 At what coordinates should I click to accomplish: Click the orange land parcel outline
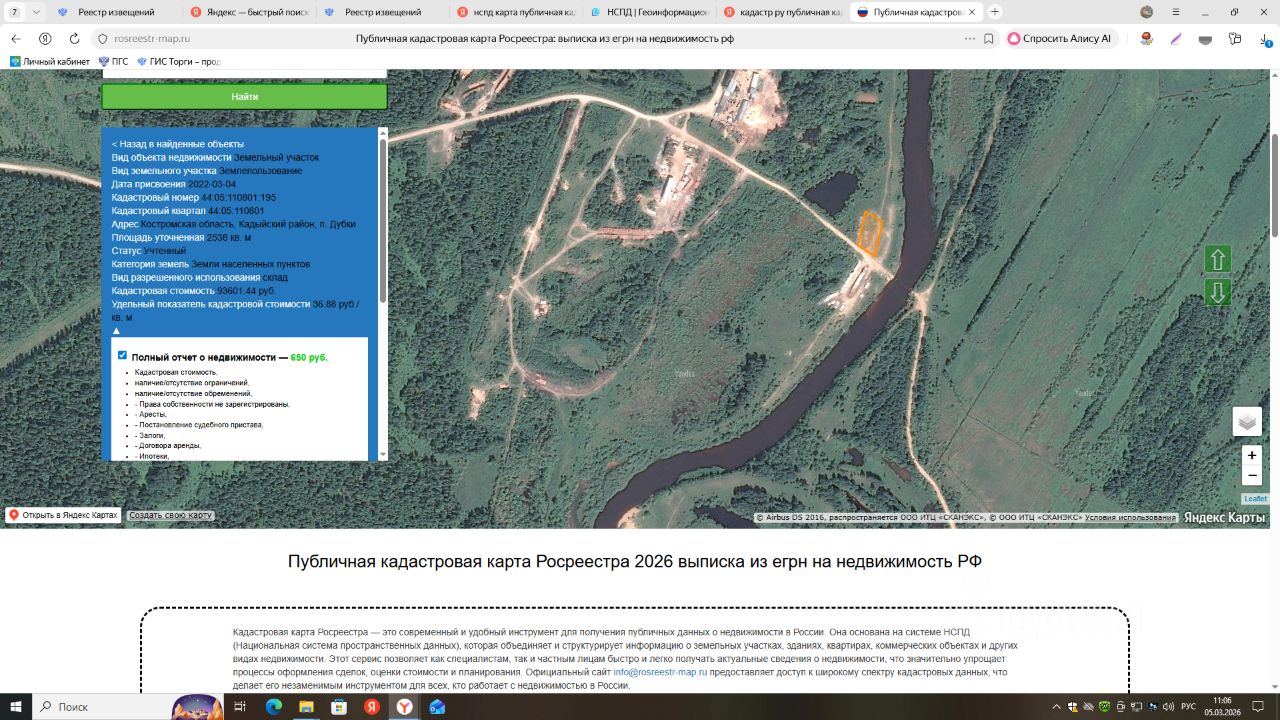[869, 233]
